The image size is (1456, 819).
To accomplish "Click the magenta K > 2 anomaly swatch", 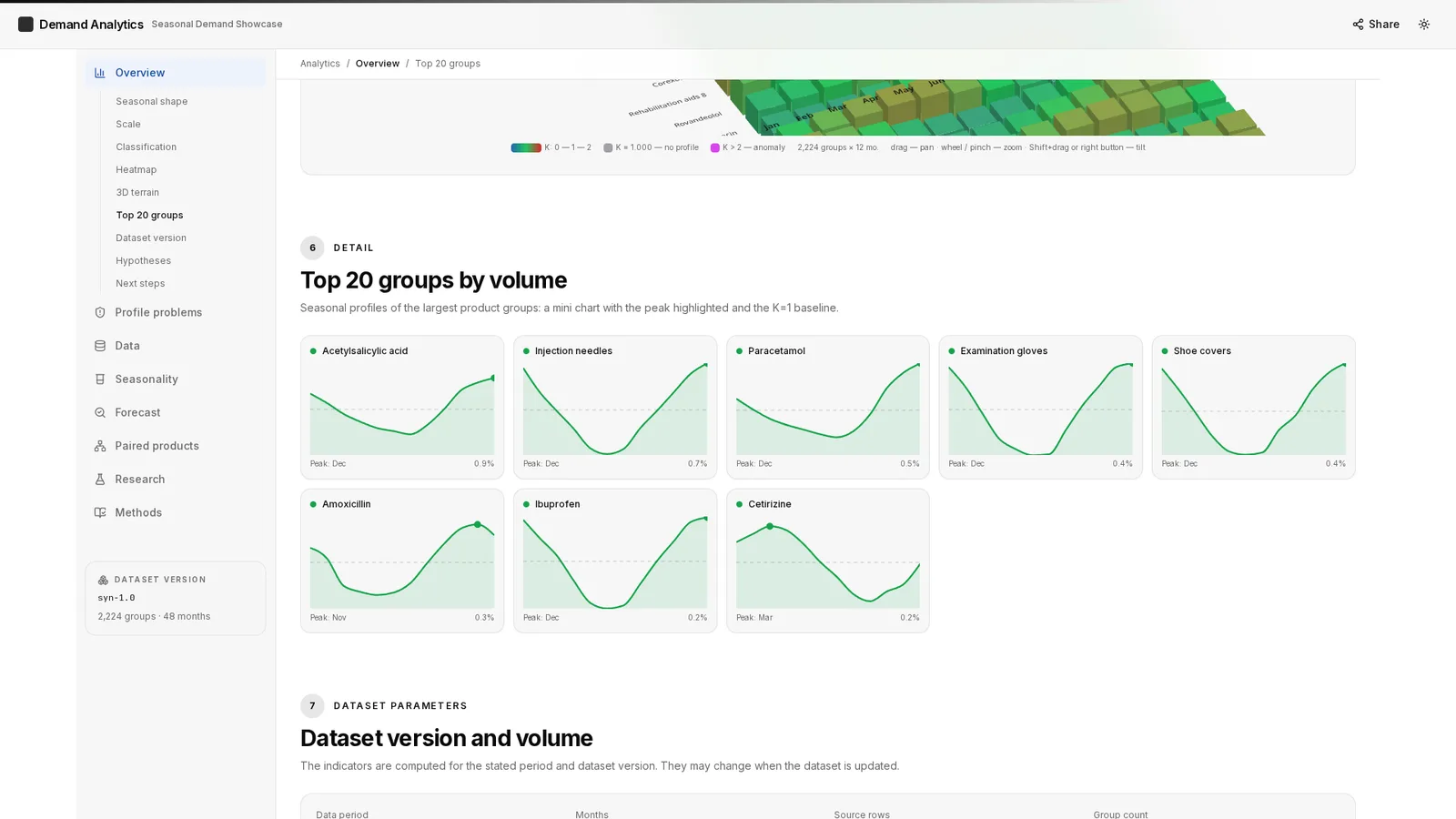I will coord(715,147).
